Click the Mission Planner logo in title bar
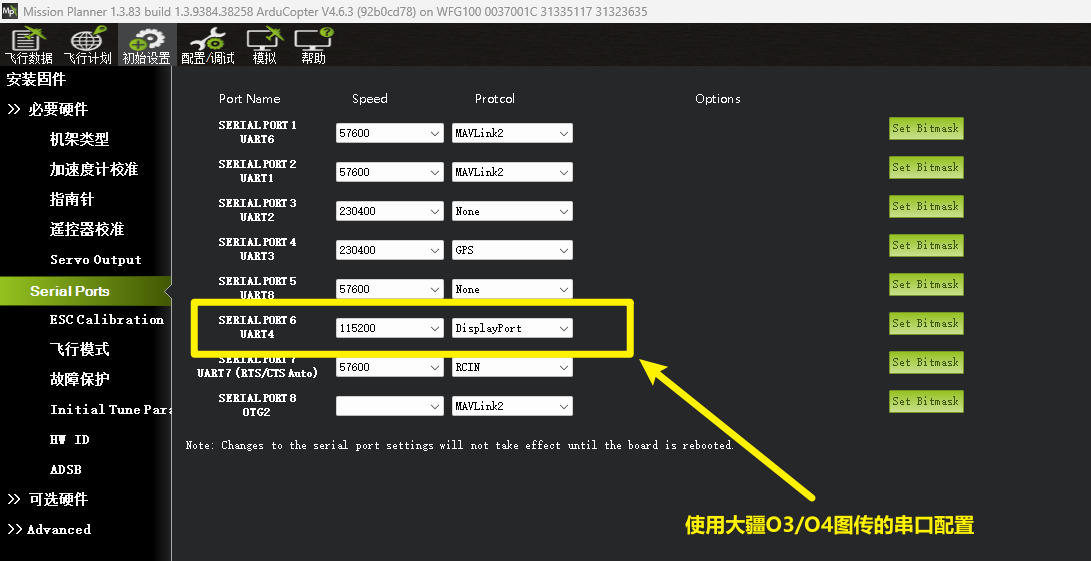This screenshot has width=1091, height=561. pos(11,12)
